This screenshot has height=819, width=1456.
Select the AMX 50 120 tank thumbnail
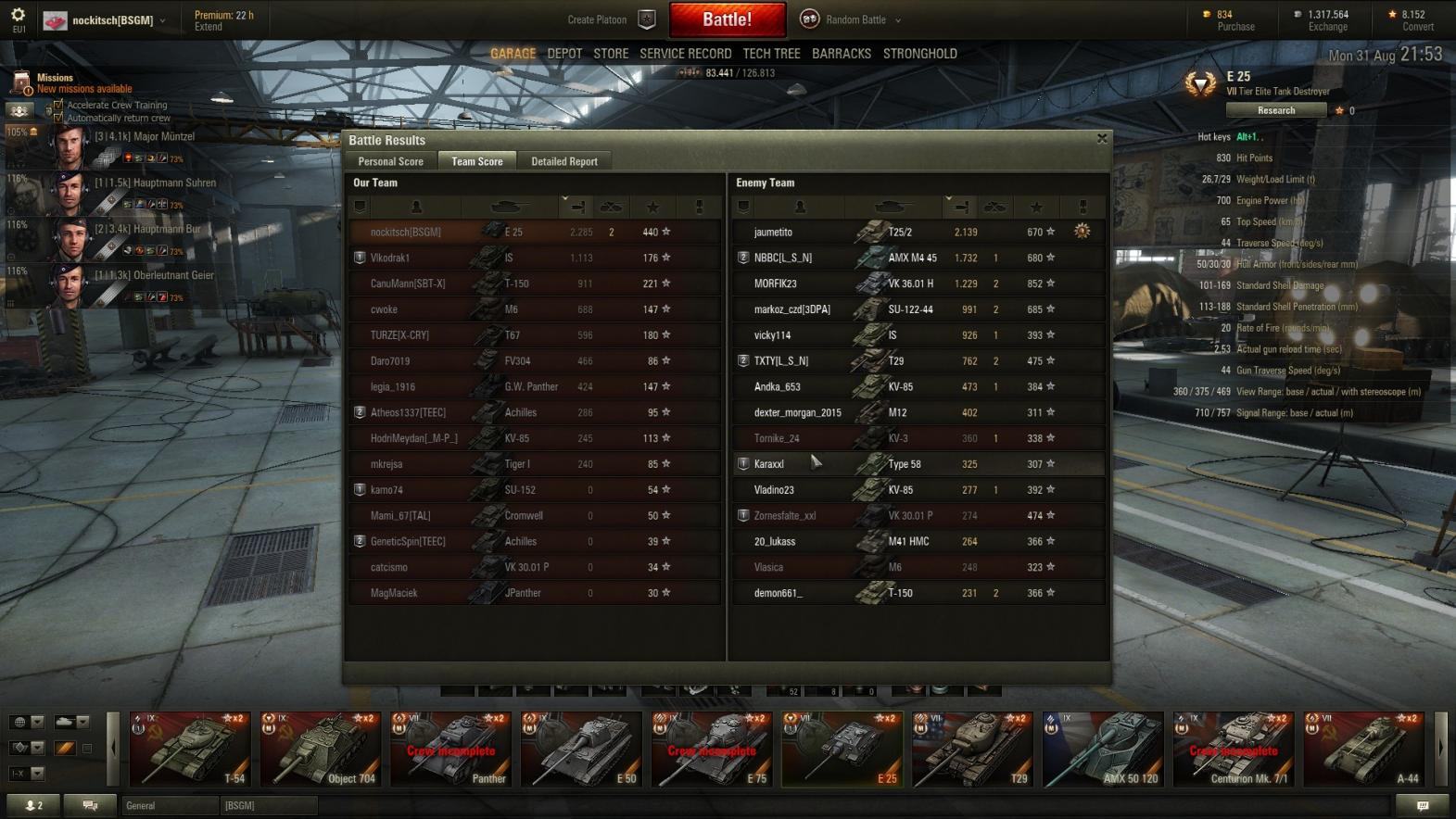click(1103, 749)
